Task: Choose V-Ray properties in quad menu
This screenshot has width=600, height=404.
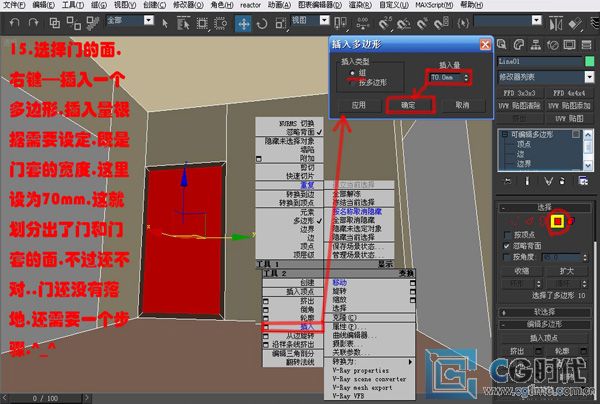Action: coord(361,371)
